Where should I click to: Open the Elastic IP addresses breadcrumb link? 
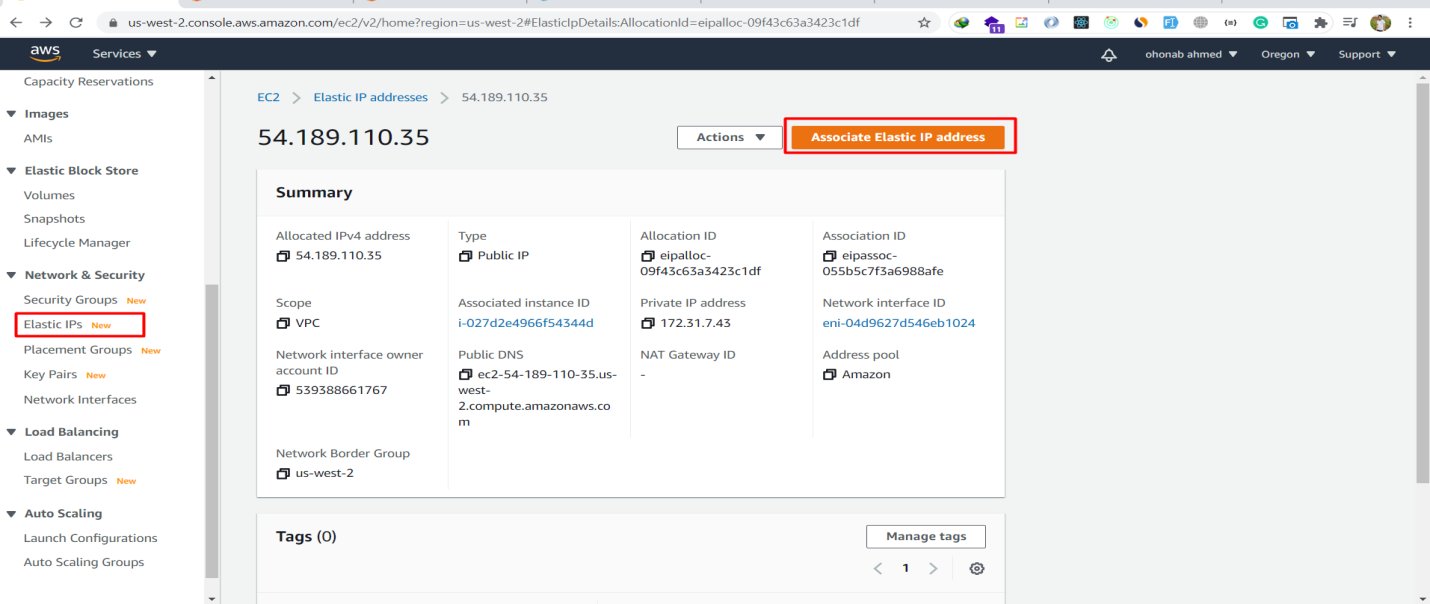(370, 97)
